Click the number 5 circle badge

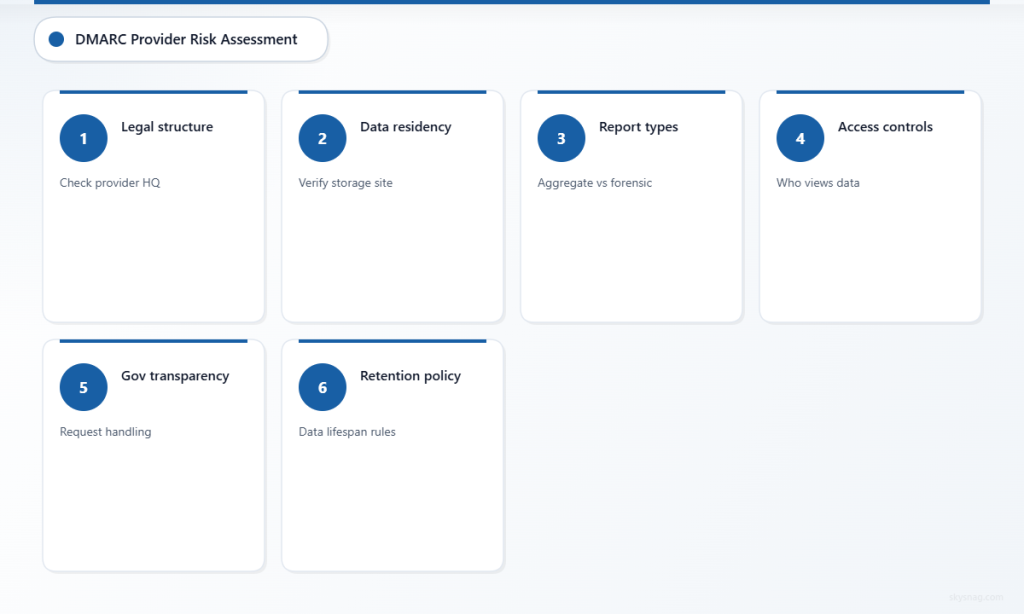coord(84,387)
